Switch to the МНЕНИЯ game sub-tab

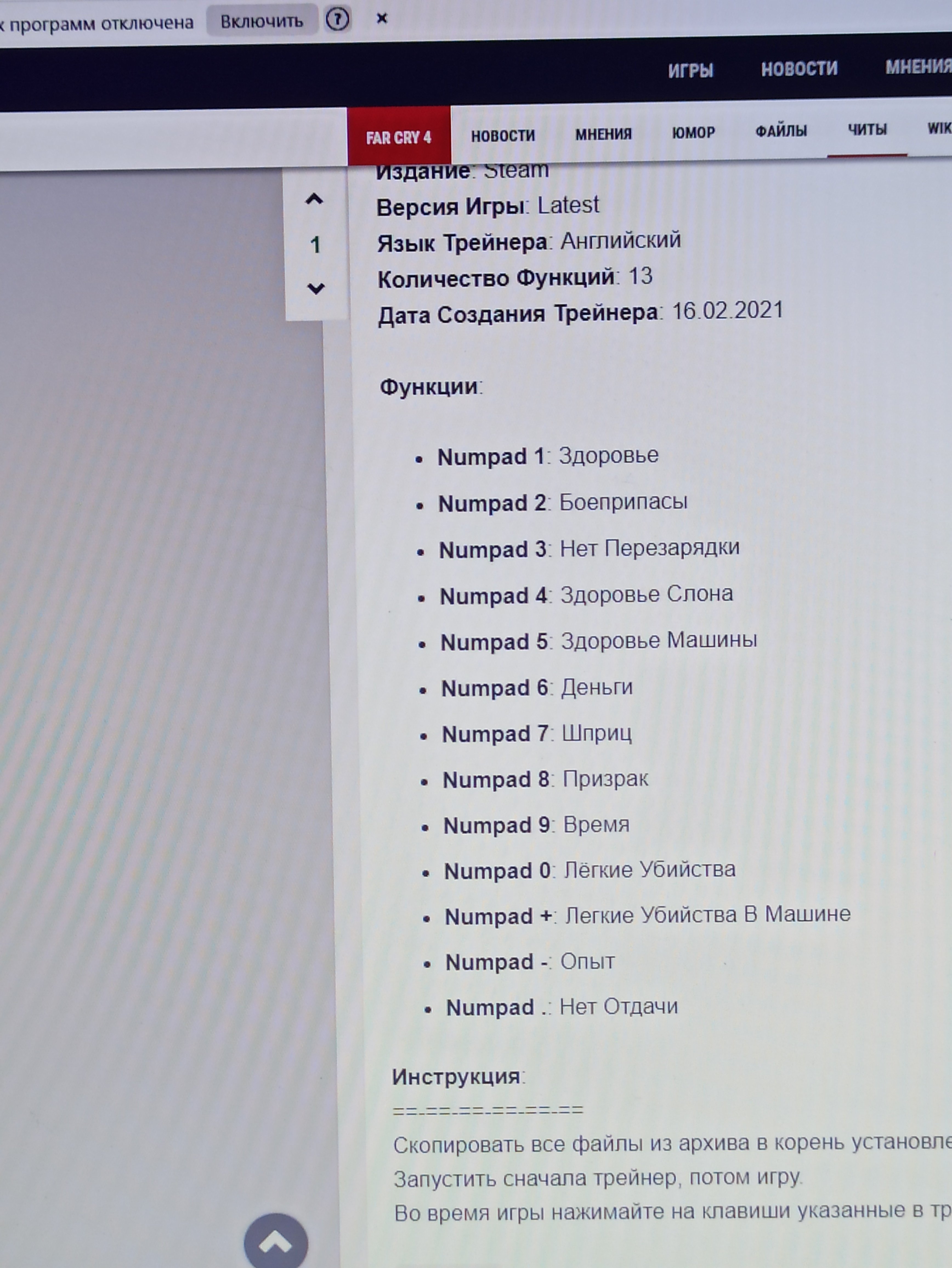(603, 134)
